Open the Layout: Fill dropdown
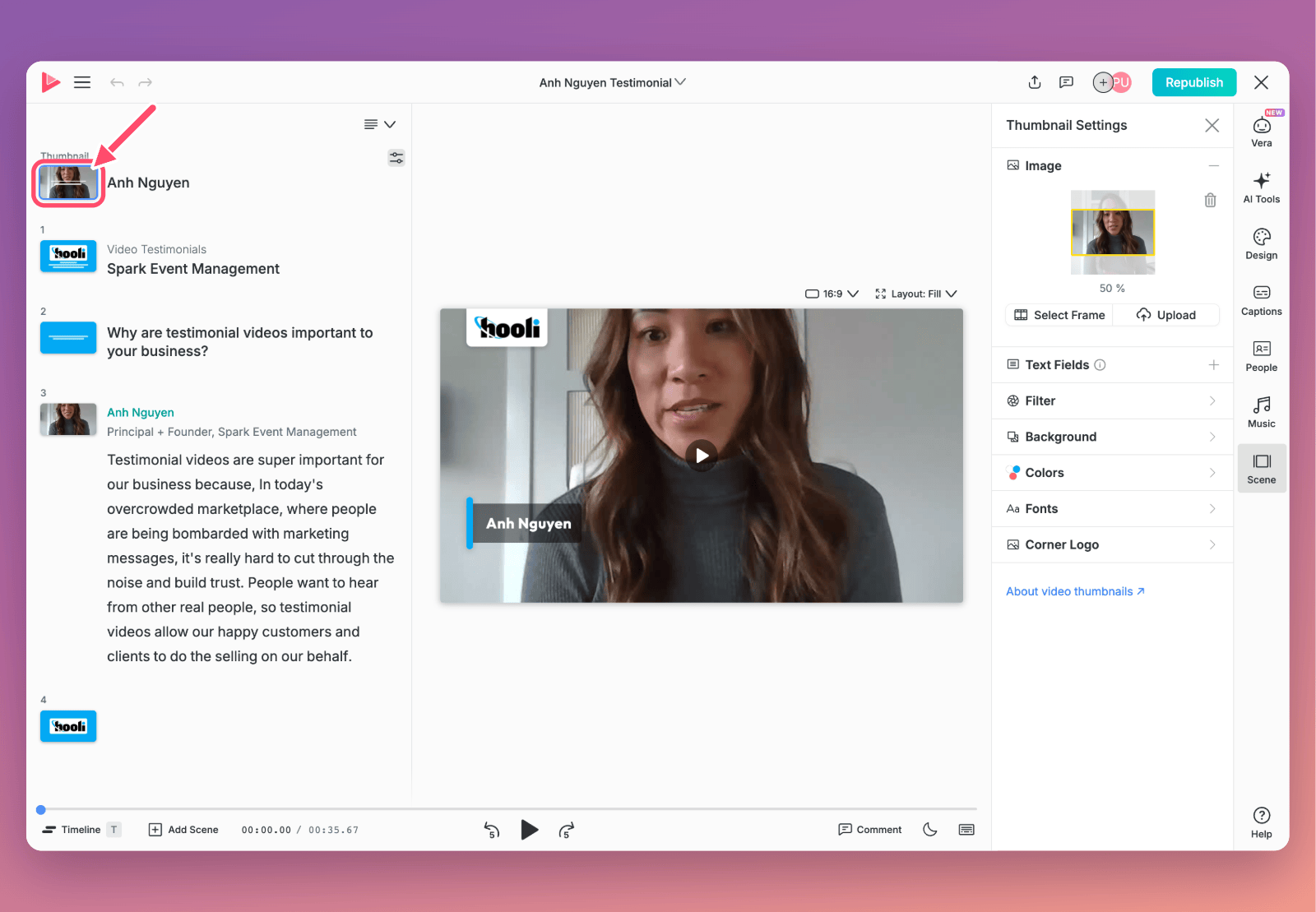1316x912 pixels. pyautogui.click(x=916, y=294)
